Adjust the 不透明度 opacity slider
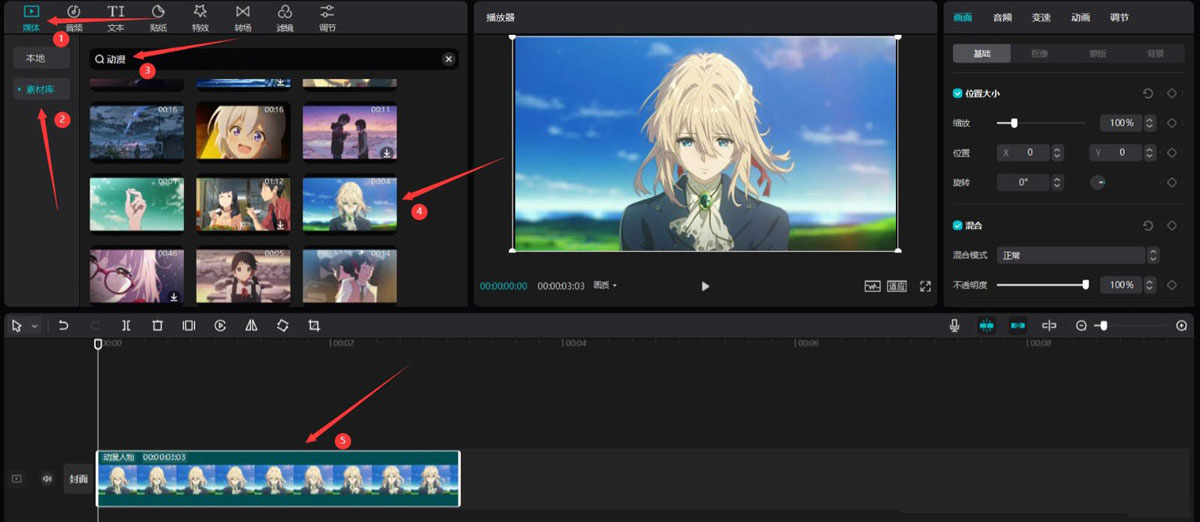The width and height of the screenshot is (1200, 522). [x=1085, y=285]
